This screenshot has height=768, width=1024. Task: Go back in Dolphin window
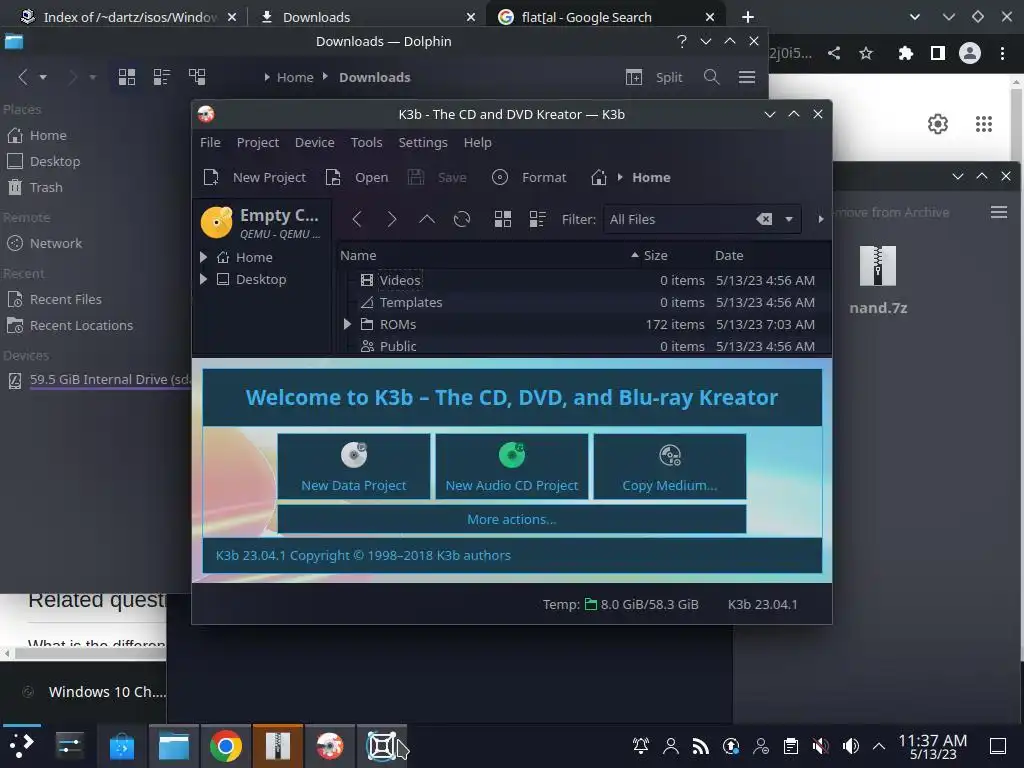23,77
